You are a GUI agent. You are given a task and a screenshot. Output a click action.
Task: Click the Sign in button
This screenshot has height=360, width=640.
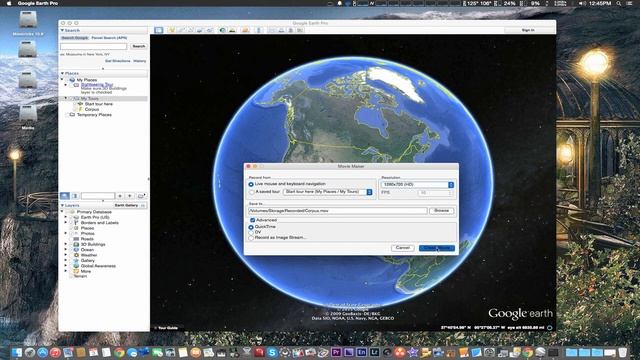(528, 30)
